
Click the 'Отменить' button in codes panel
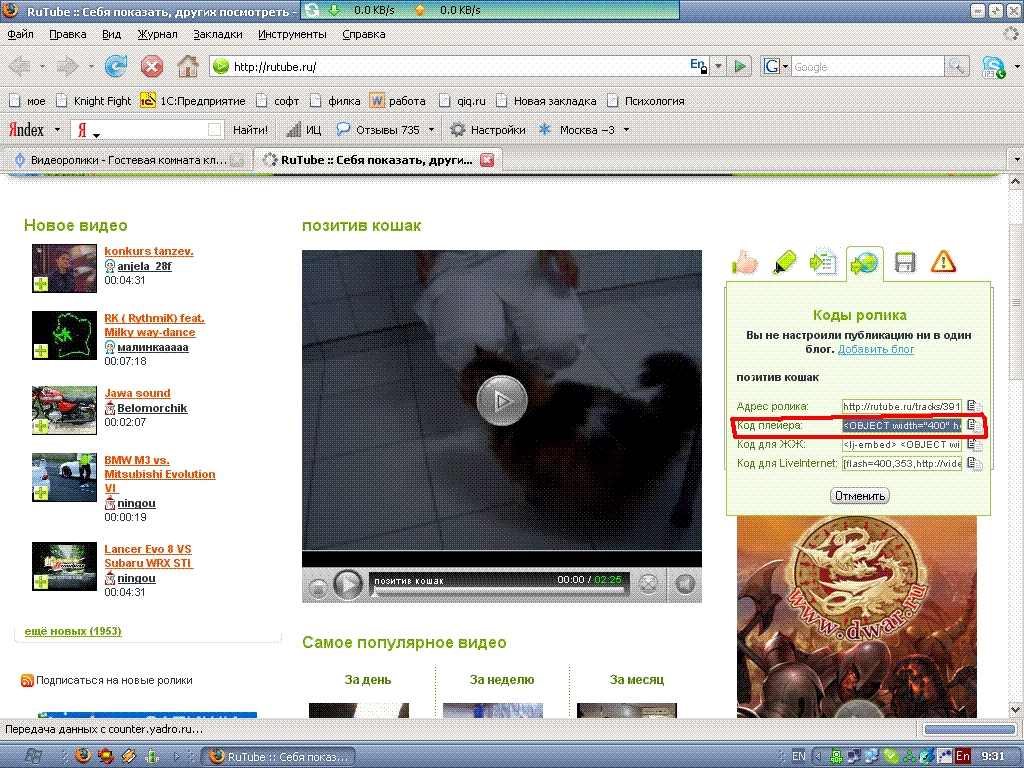859,496
